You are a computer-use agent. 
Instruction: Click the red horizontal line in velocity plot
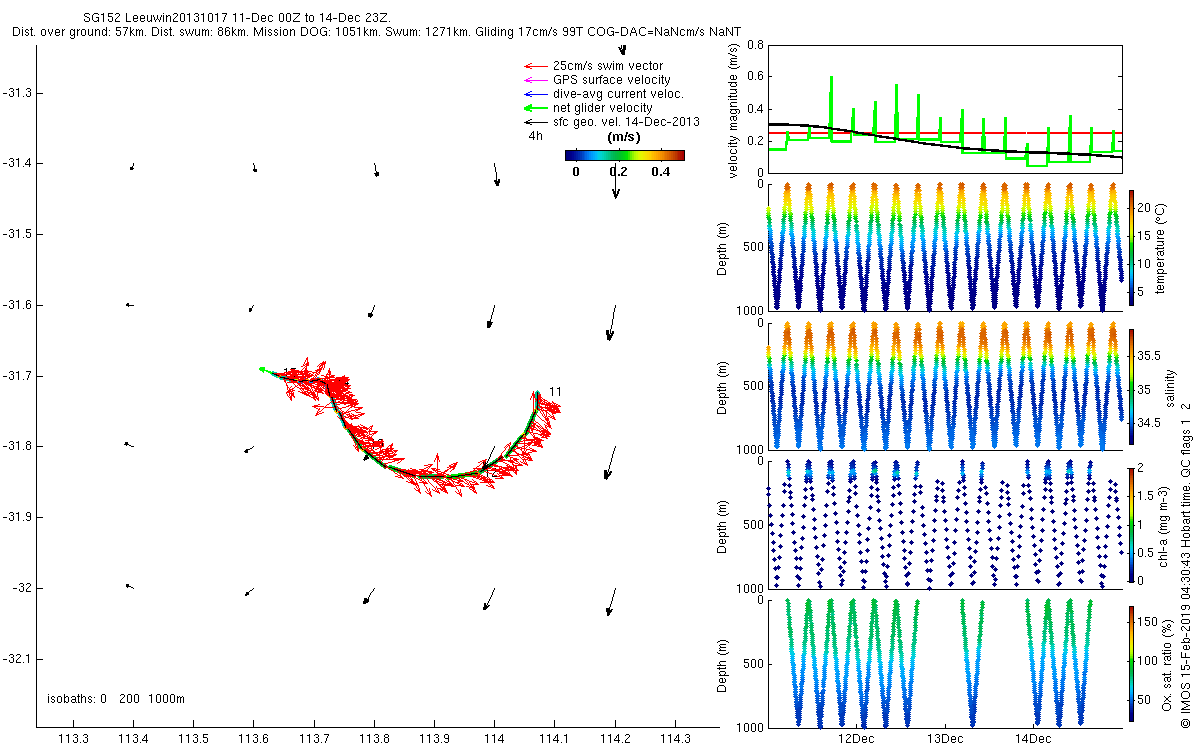click(944, 132)
